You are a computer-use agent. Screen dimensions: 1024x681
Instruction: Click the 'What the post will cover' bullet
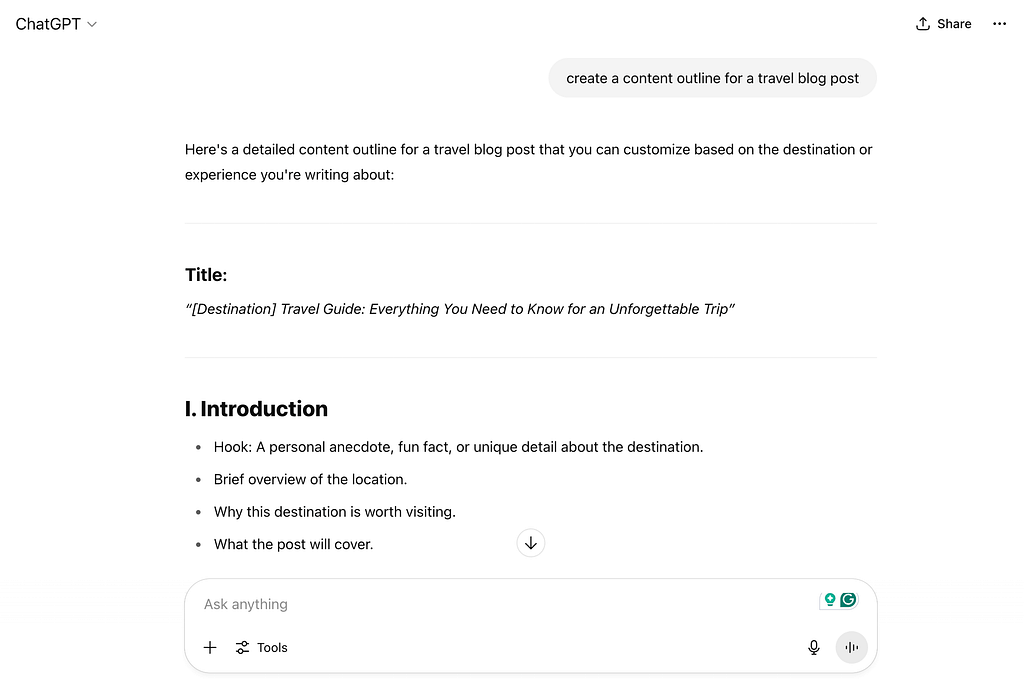pos(293,544)
